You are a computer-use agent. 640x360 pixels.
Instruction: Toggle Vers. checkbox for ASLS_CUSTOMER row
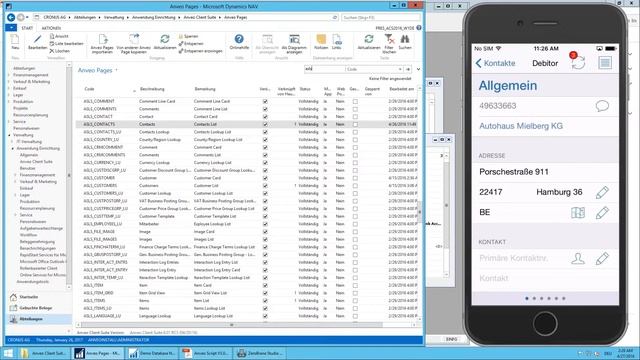(x=265, y=178)
